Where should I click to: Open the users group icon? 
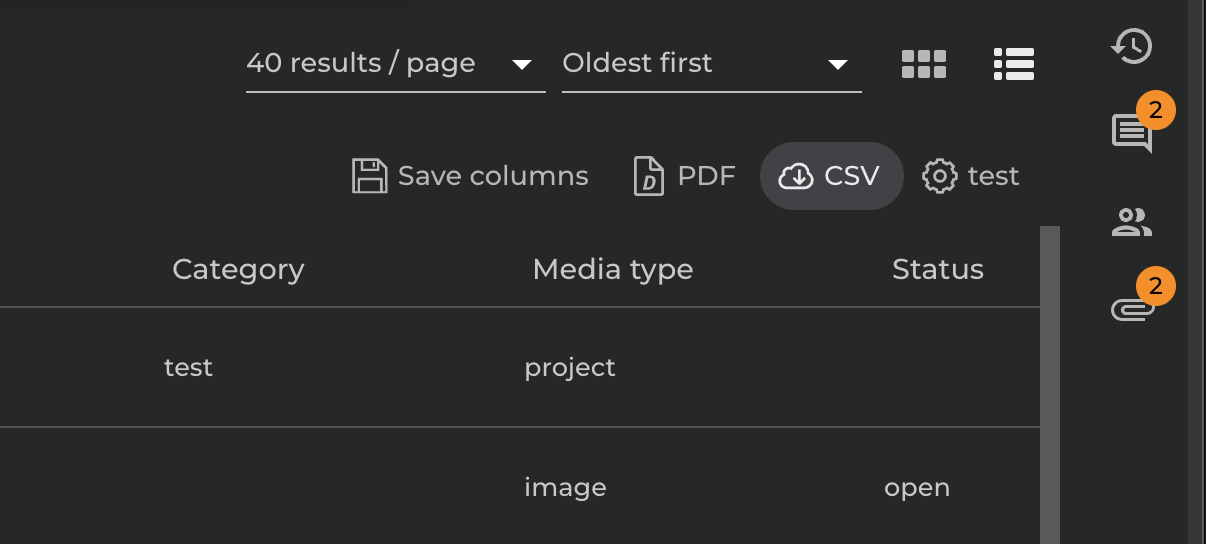pyautogui.click(x=1132, y=222)
